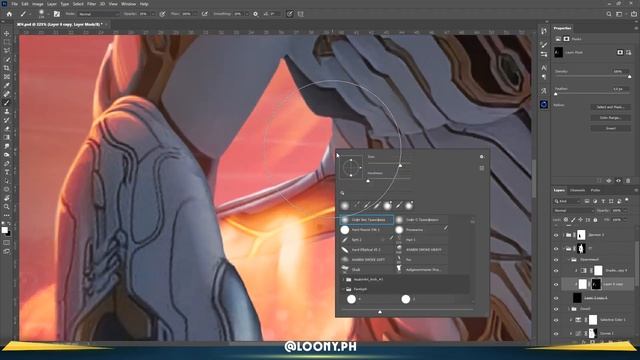Image resolution: width=640 pixels, height=360 pixels.
Task: Click the Select and Mask button
Action: [611, 107]
